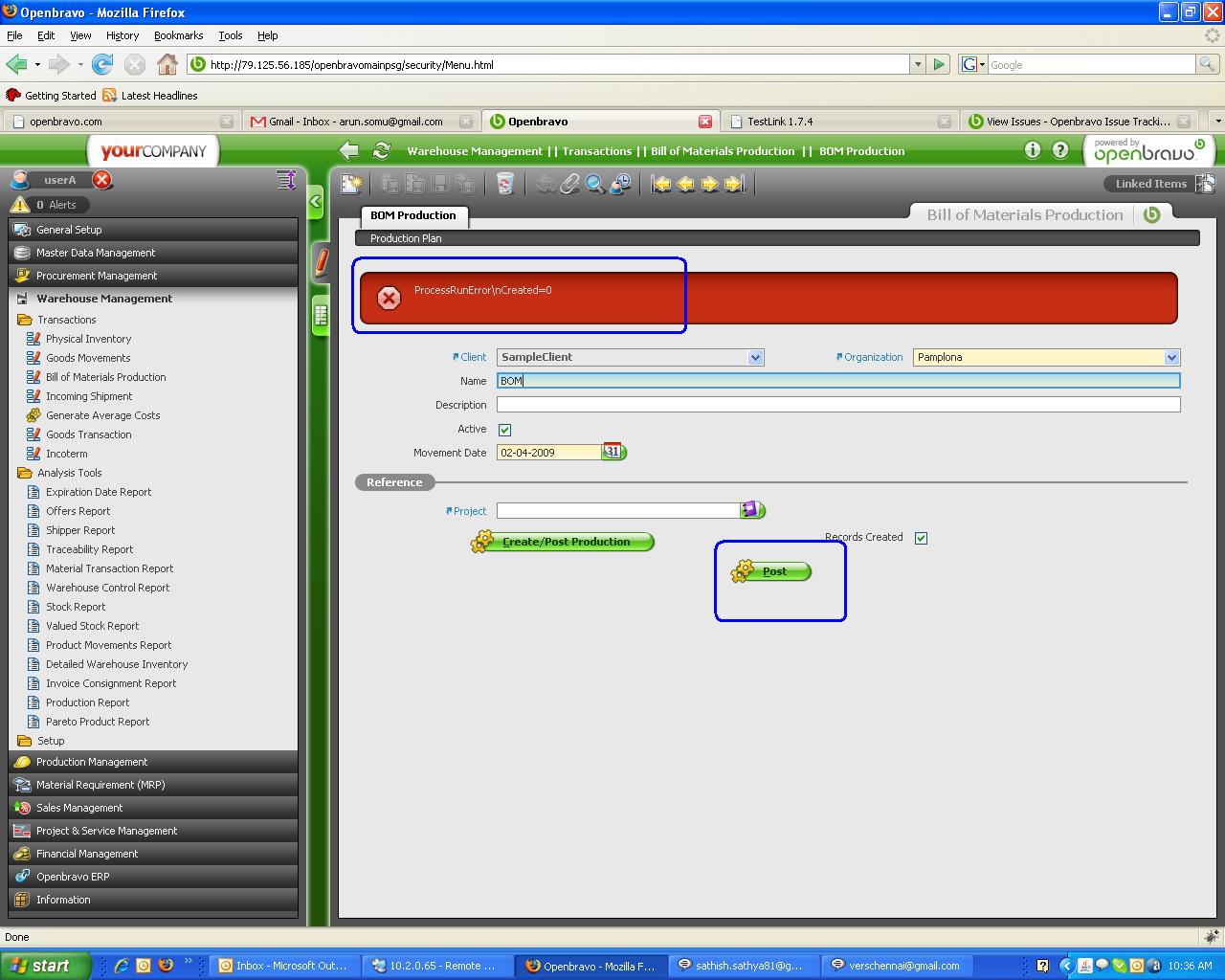This screenshot has height=980, width=1225.
Task: Click the Create/Post Production button
Action: pyautogui.click(x=562, y=542)
